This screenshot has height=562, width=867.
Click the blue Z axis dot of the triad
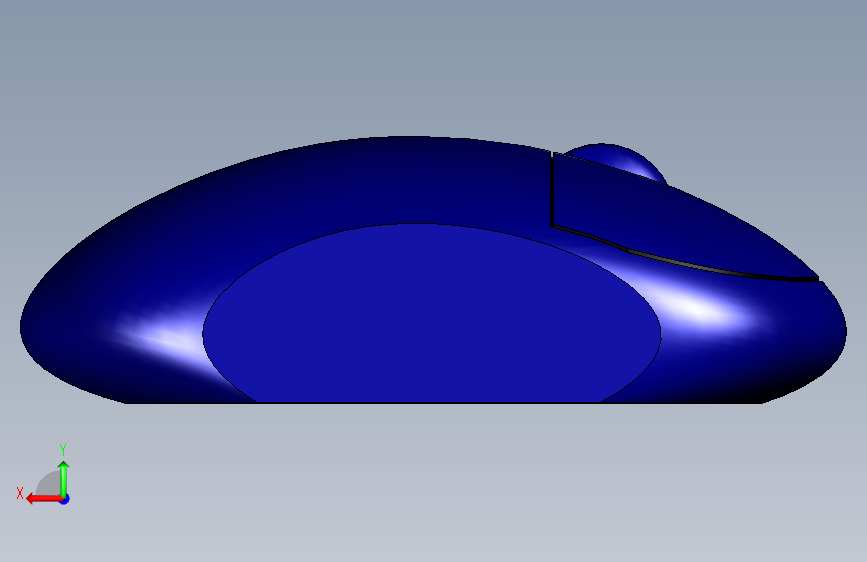click(x=65, y=499)
